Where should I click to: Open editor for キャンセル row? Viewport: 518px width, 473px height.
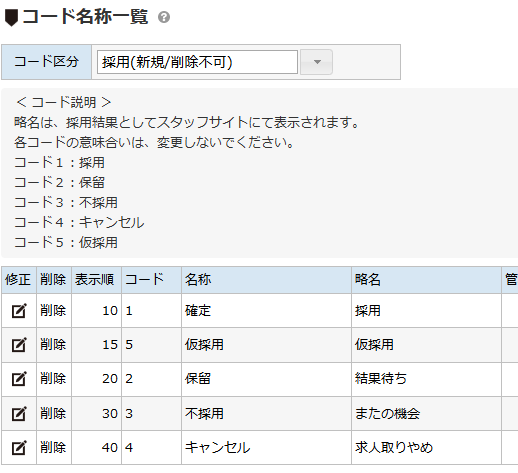coord(19,447)
